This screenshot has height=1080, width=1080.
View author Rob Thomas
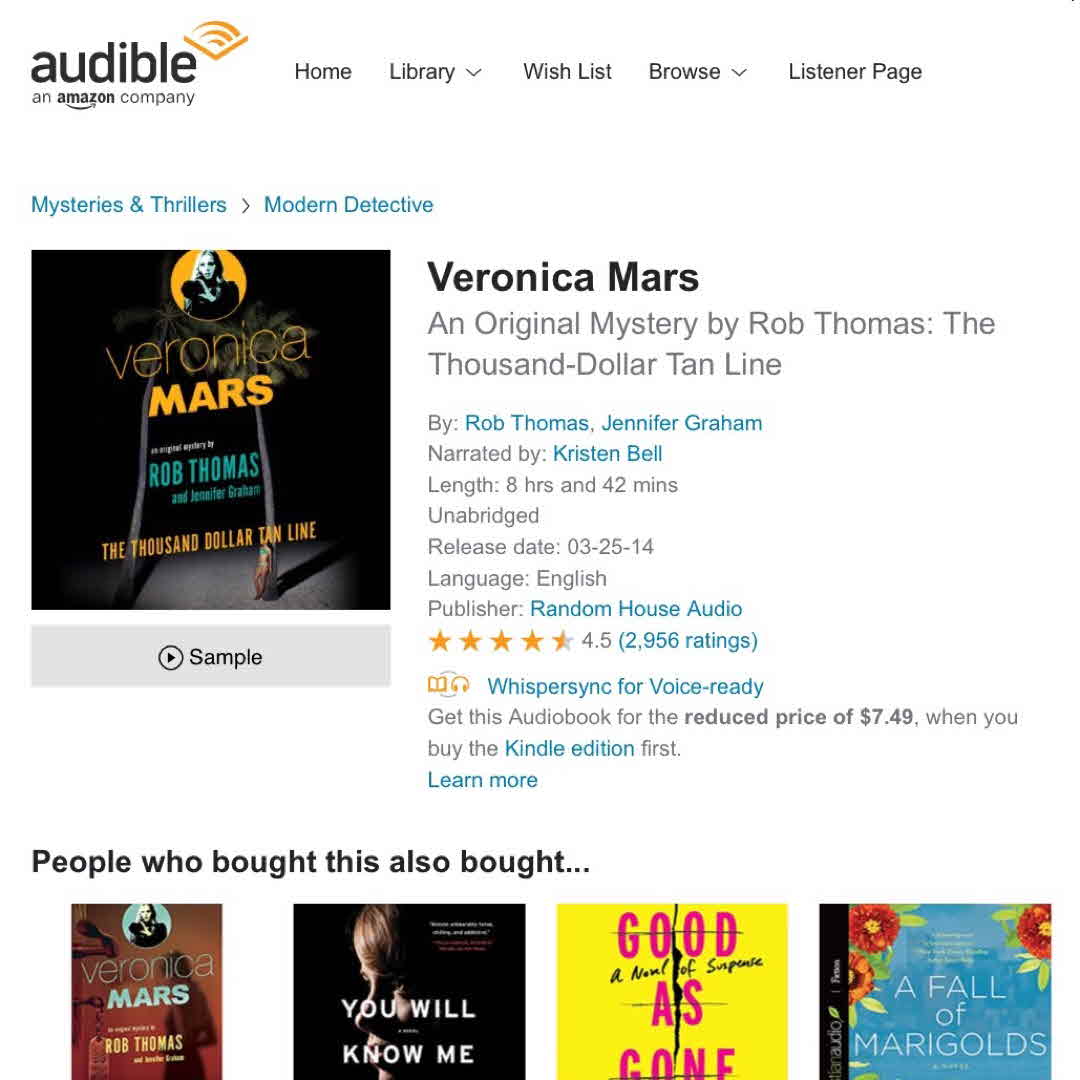527,423
